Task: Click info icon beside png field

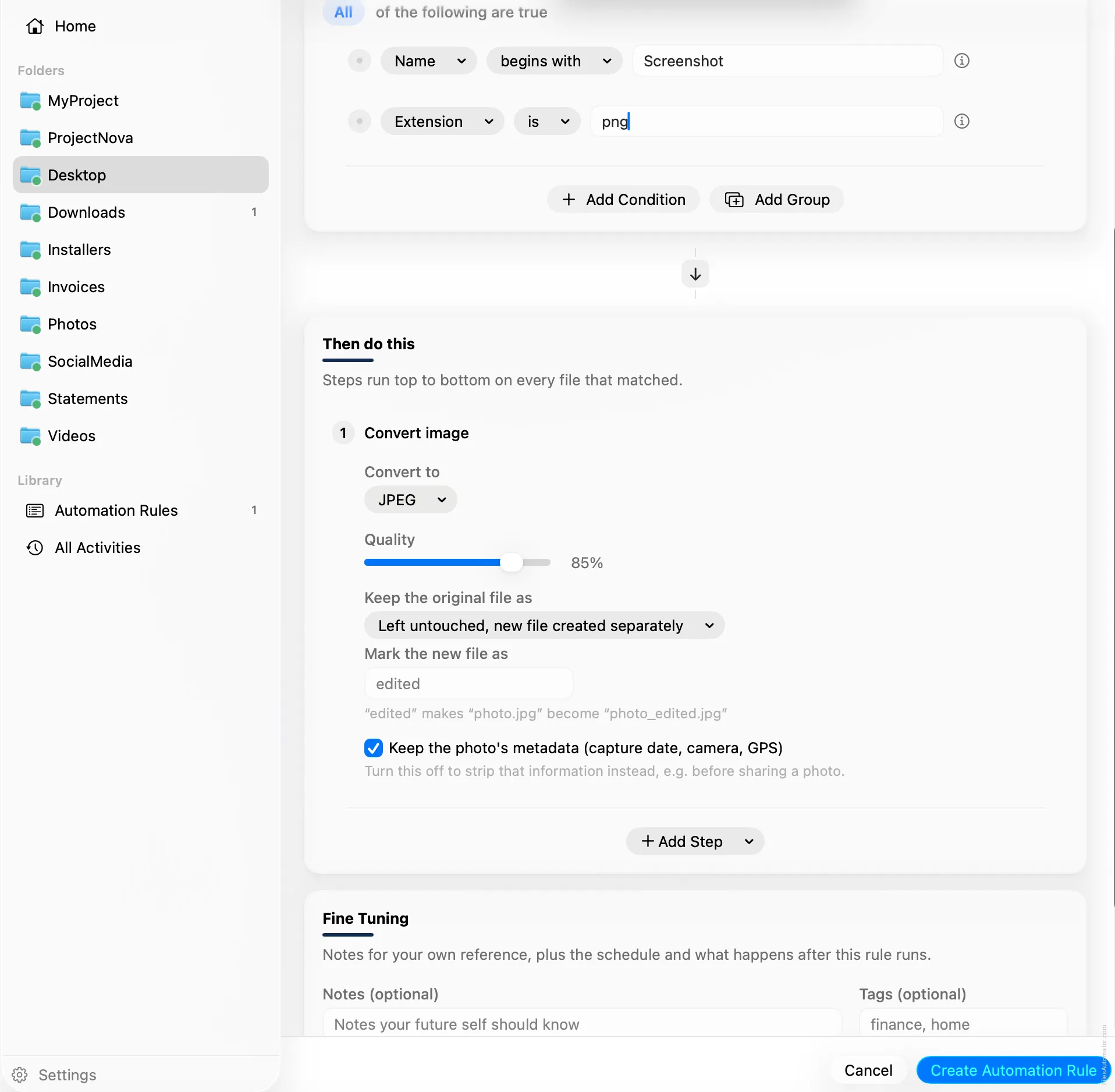Action: (x=961, y=121)
